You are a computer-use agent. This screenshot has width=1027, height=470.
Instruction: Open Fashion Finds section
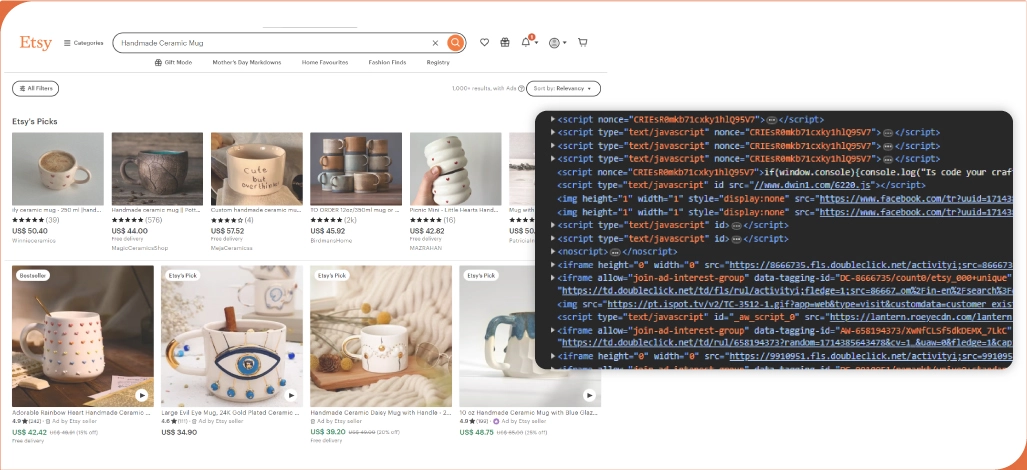point(387,63)
